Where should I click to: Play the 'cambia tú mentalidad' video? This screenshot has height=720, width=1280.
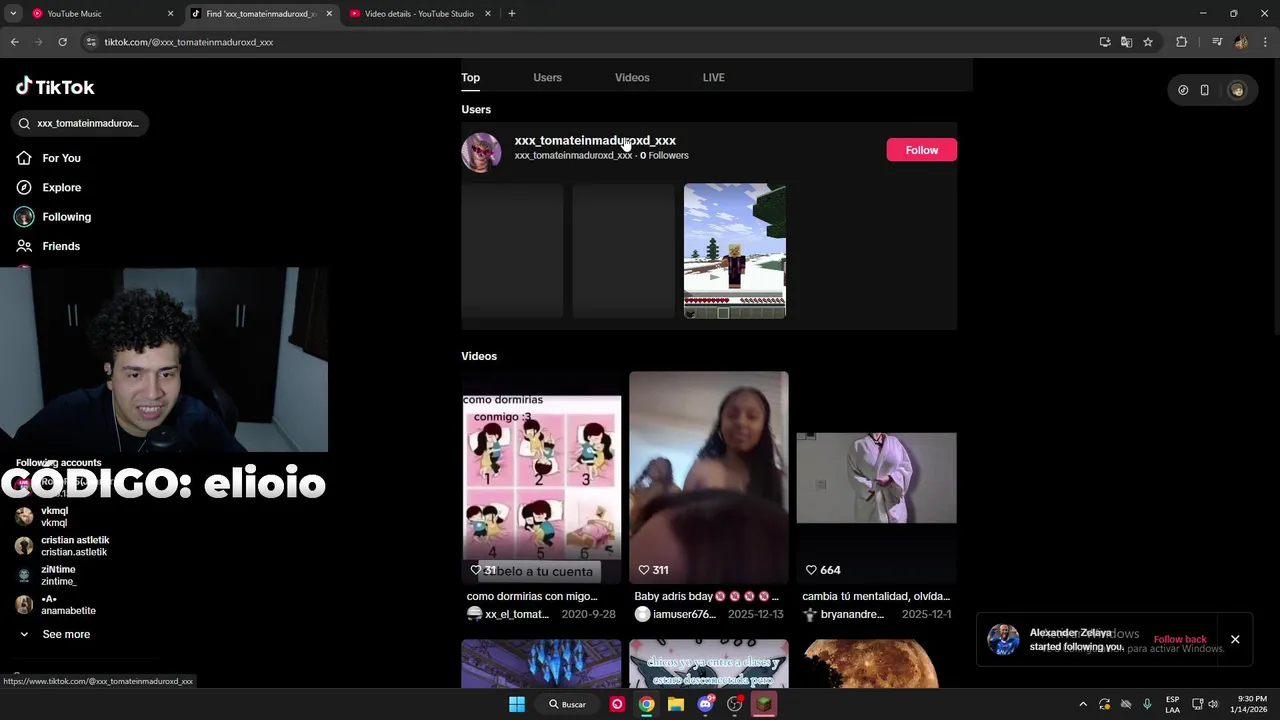pos(876,478)
